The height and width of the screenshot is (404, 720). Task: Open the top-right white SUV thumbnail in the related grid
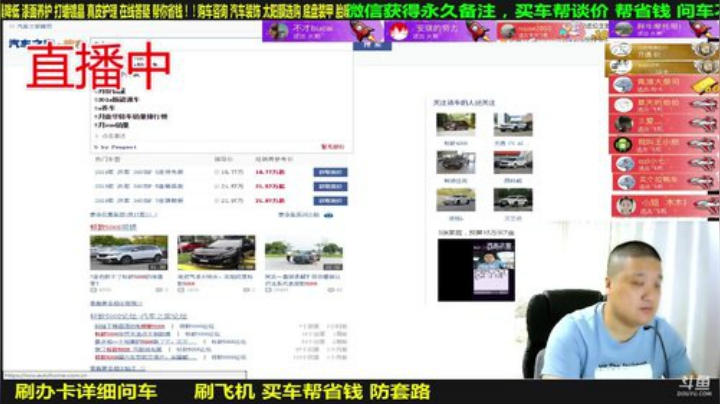[513, 124]
